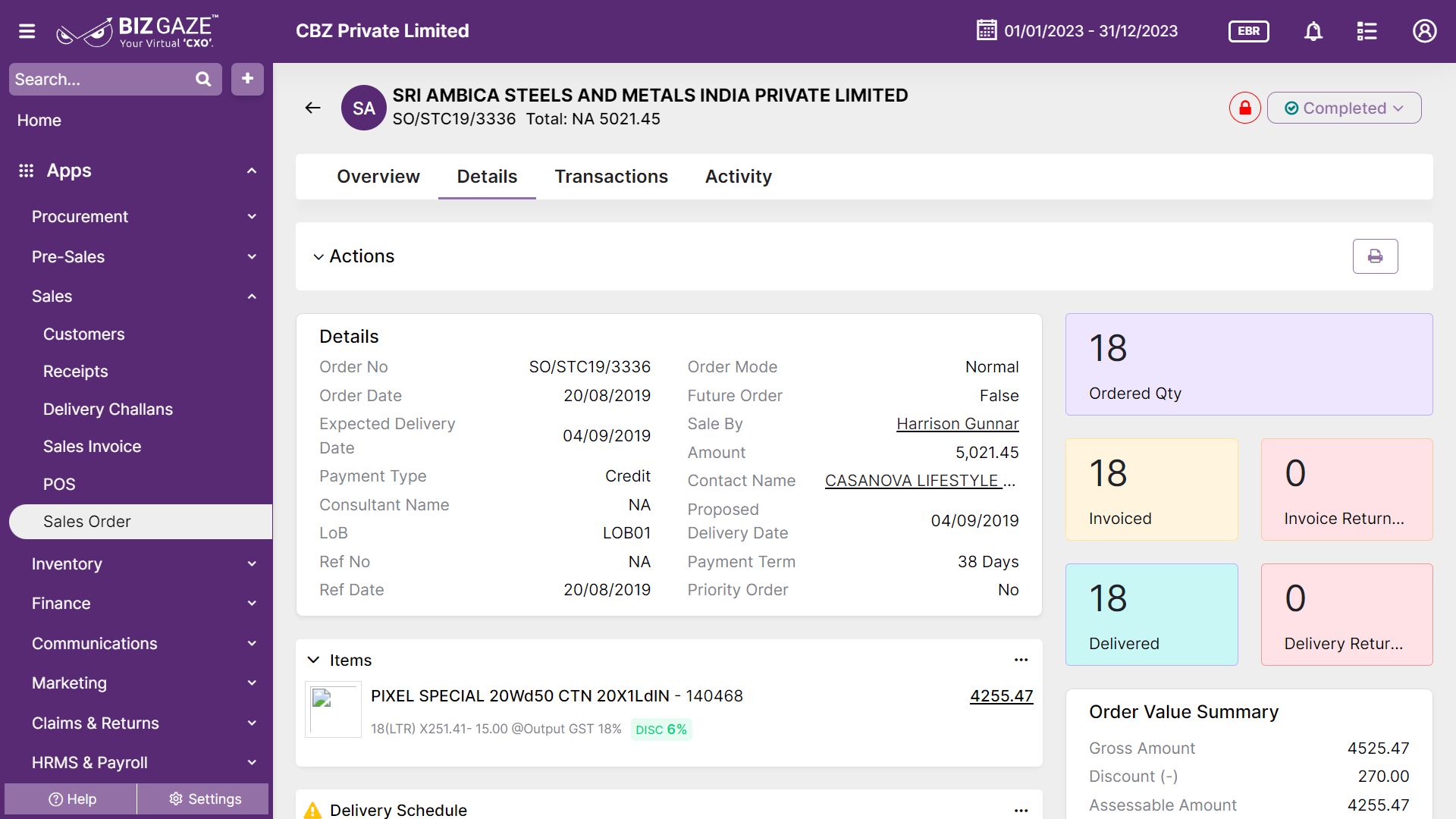The width and height of the screenshot is (1456, 819).
Task: Expand Marketing menu
Action: [252, 683]
